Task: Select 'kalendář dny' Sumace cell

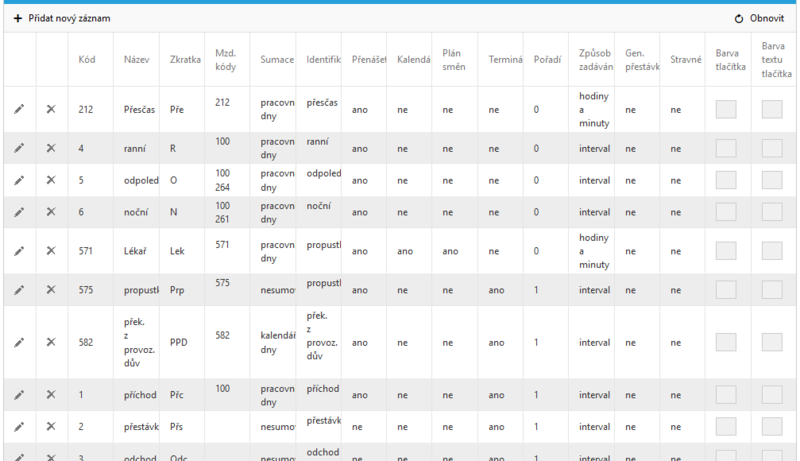Action: tap(278, 342)
